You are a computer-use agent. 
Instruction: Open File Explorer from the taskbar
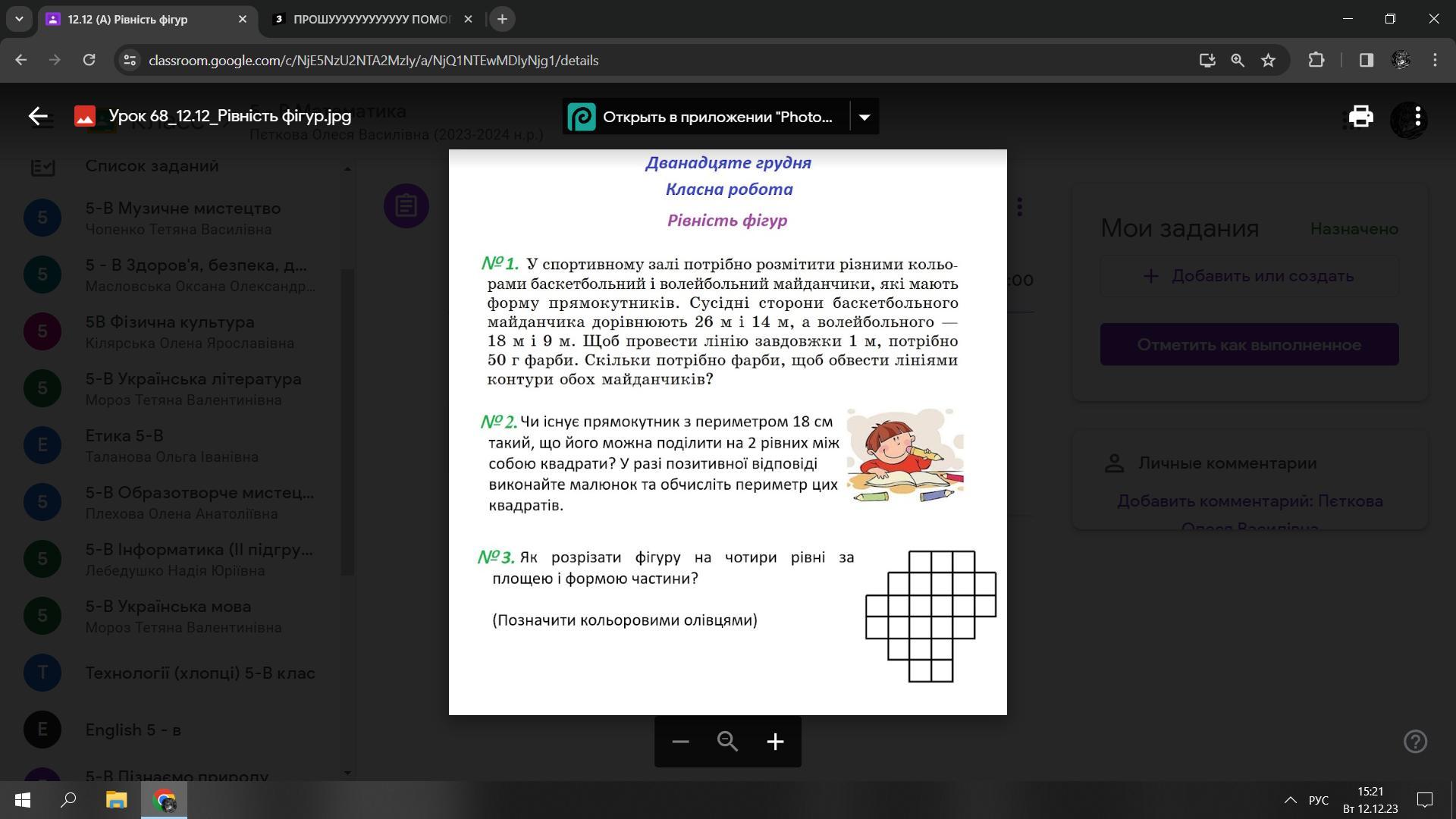116,800
